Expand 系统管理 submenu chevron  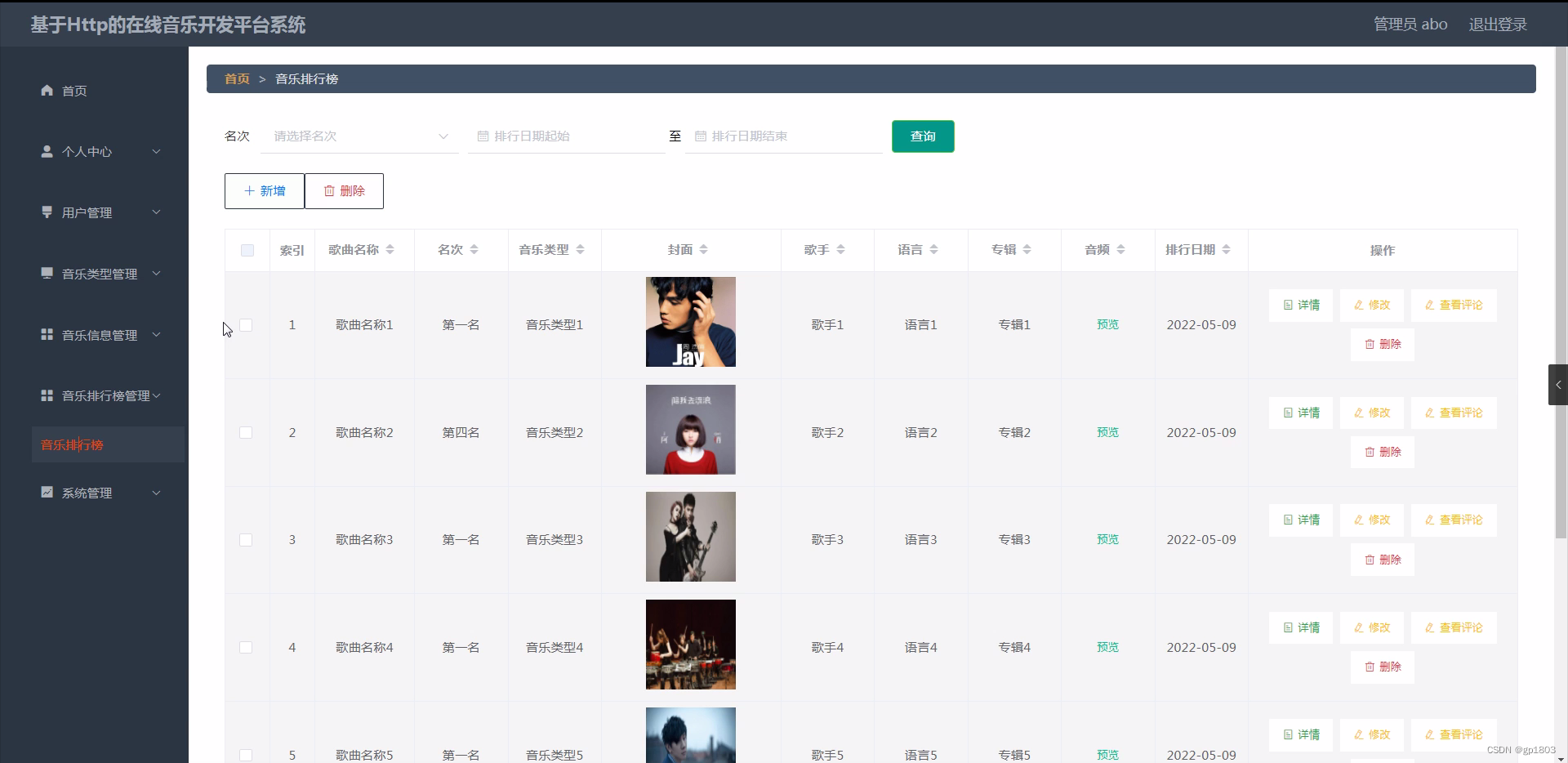click(156, 493)
